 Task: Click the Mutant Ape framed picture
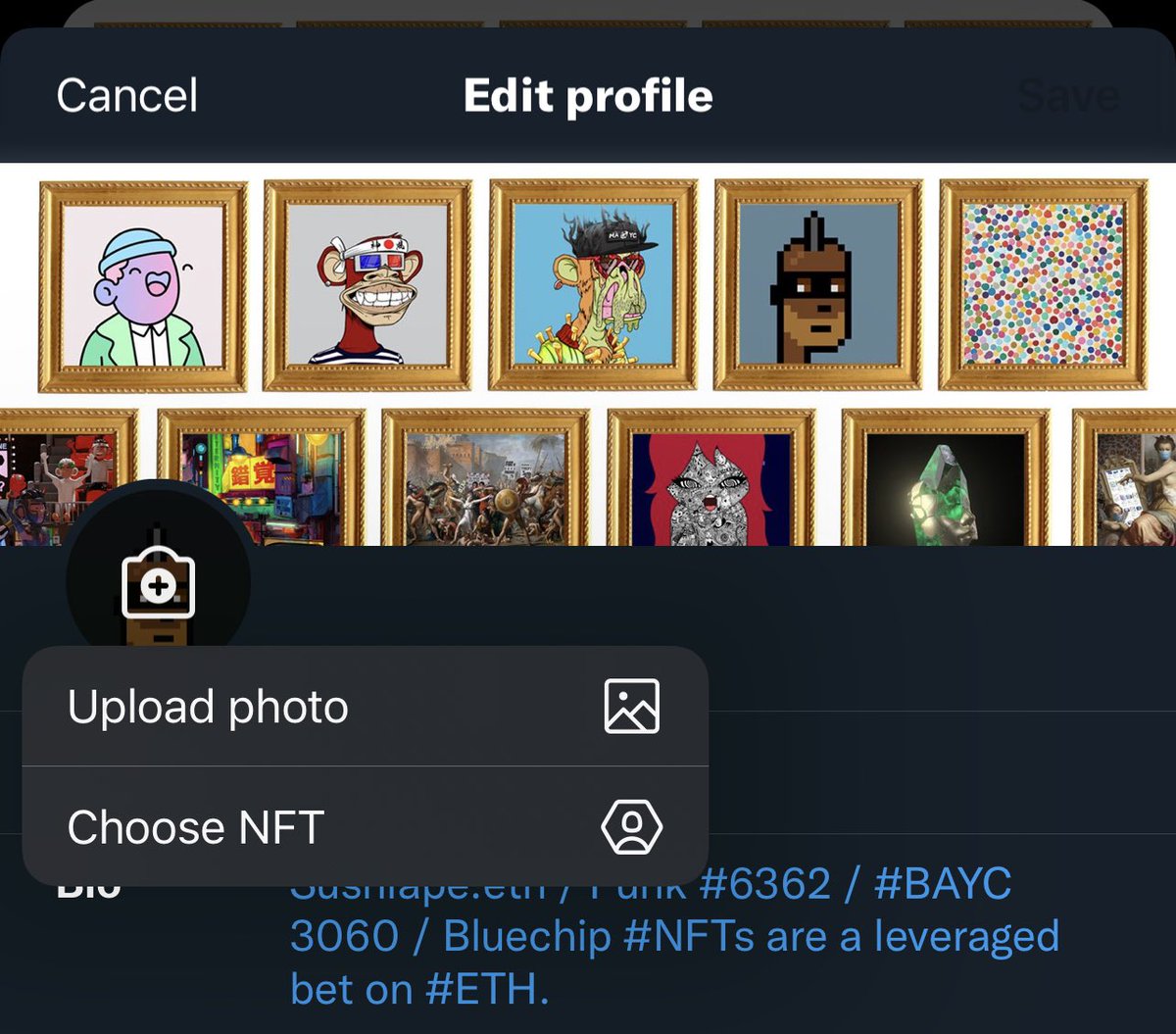pyautogui.click(x=593, y=285)
